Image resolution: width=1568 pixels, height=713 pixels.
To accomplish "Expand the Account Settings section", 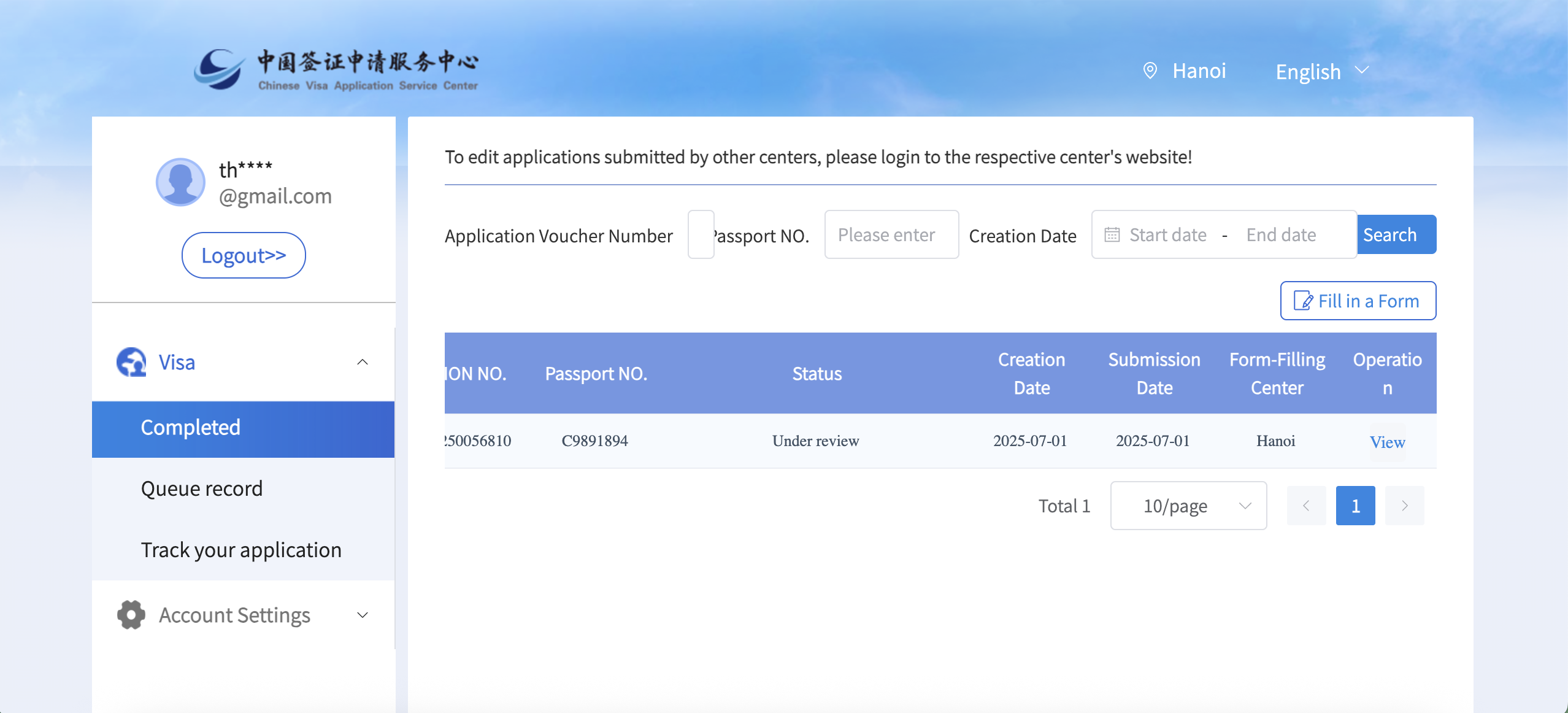I will pos(363,615).
